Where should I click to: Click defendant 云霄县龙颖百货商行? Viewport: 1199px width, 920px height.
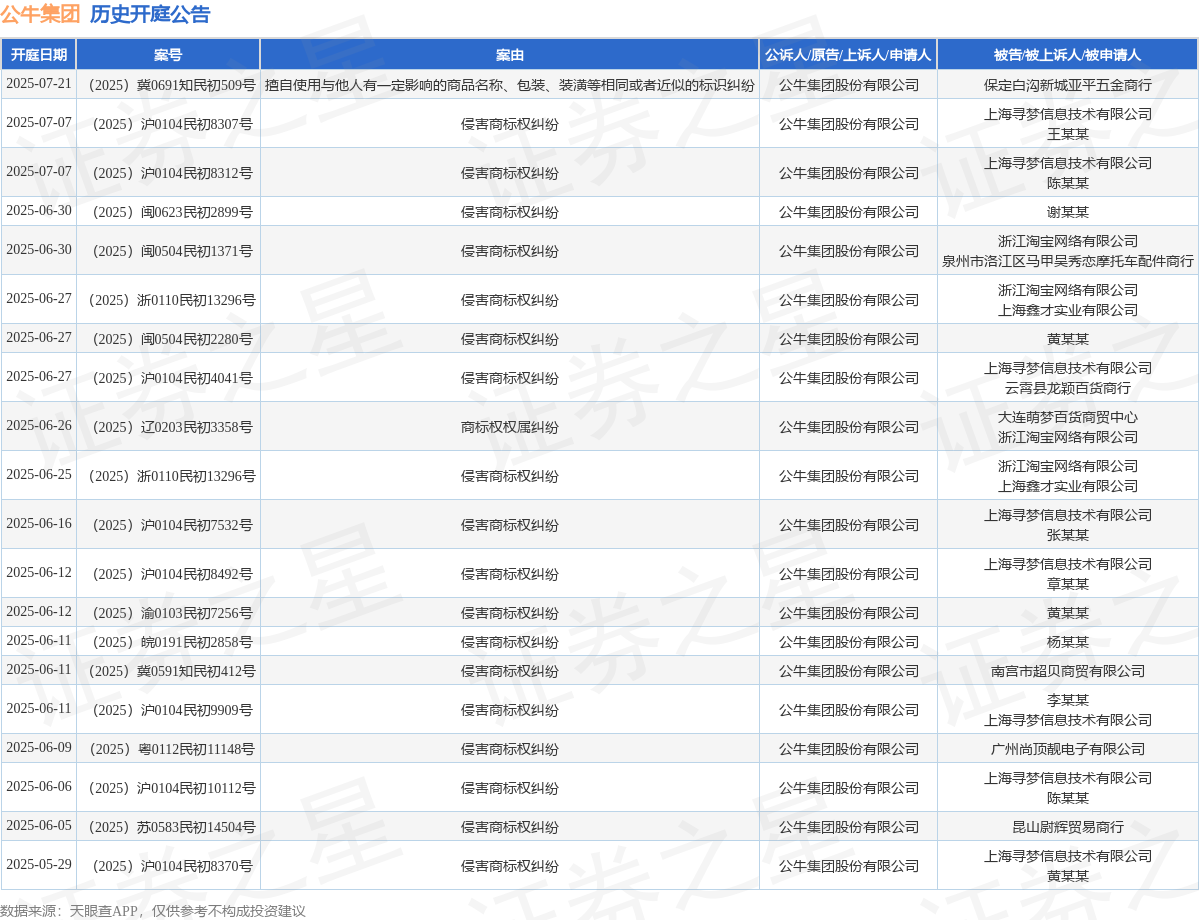(1067, 388)
